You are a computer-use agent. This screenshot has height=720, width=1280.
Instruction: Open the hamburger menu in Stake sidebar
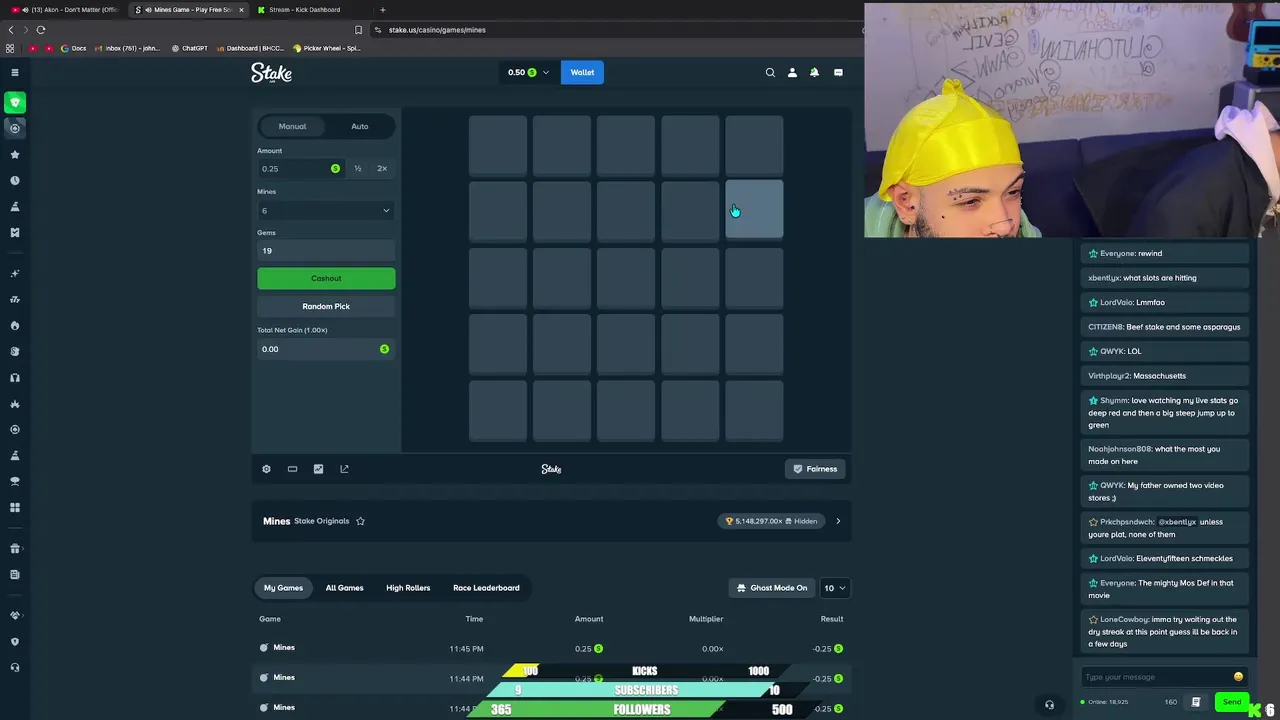pos(15,72)
